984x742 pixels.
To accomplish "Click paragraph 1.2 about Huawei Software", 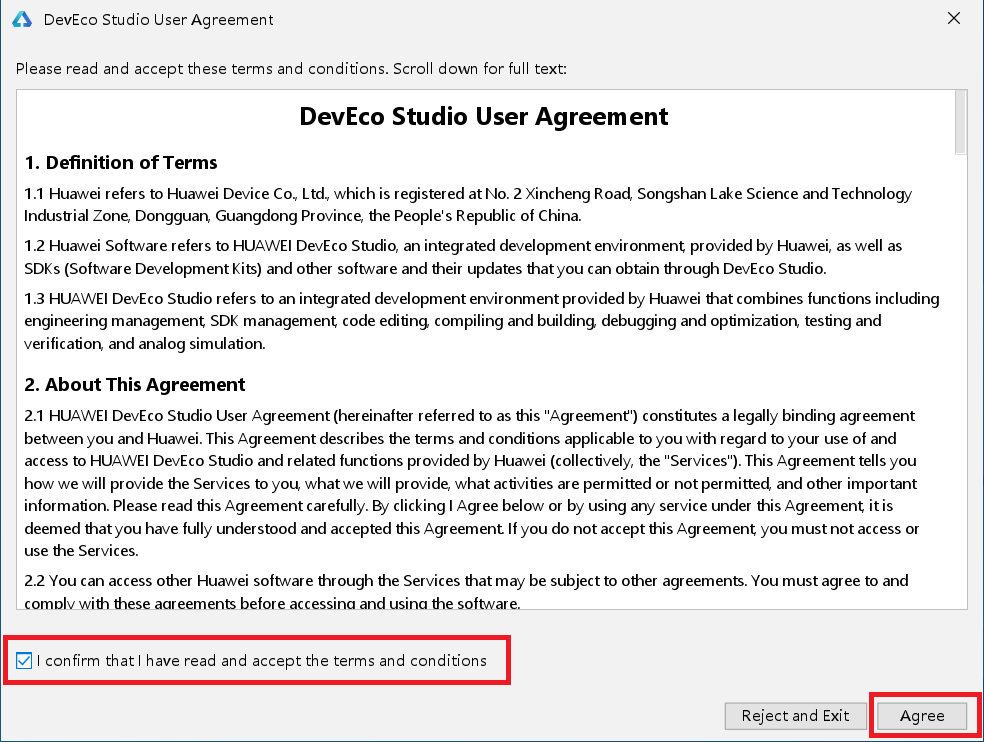I will (x=463, y=257).
